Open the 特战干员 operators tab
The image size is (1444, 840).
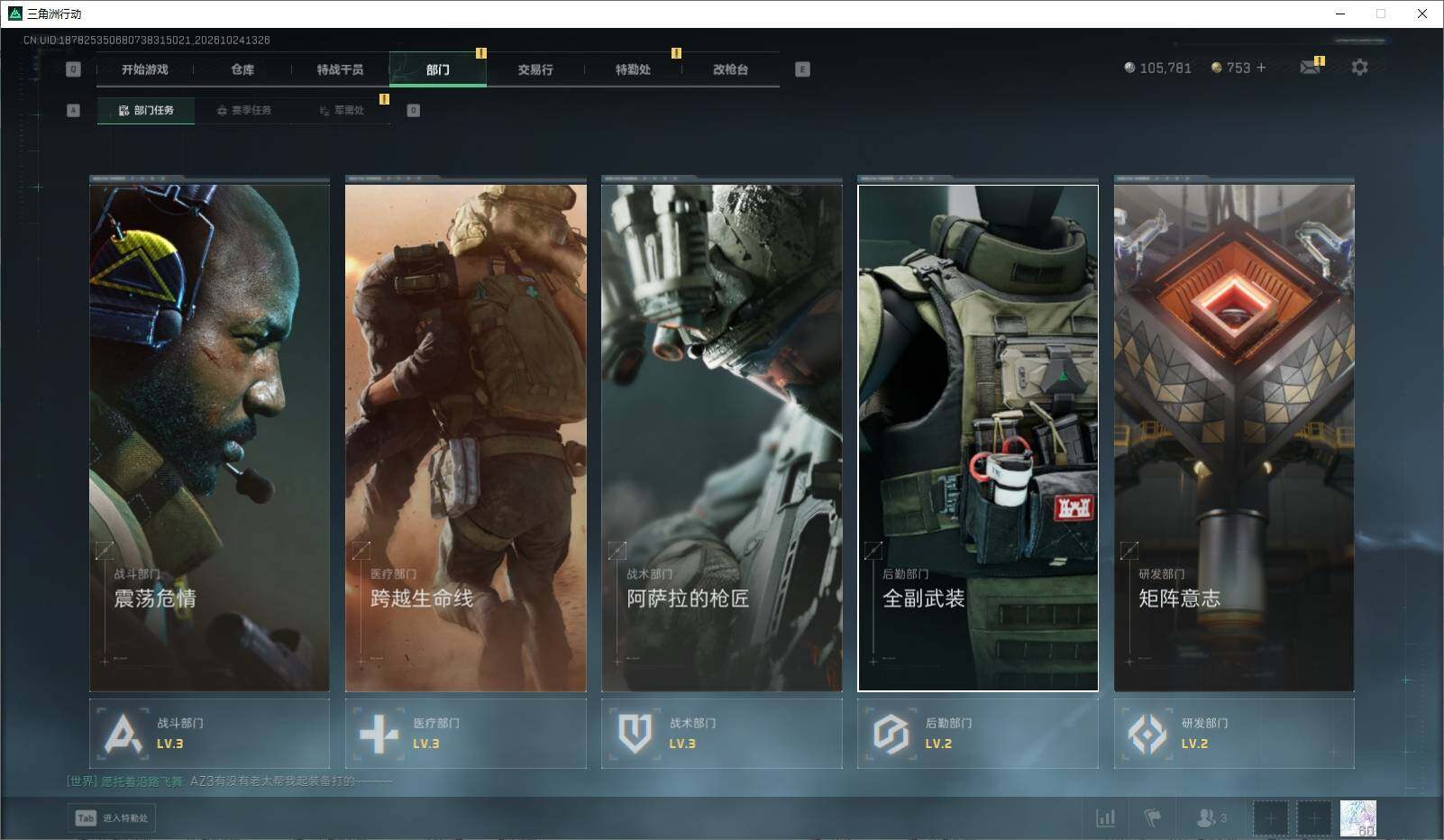coord(340,69)
